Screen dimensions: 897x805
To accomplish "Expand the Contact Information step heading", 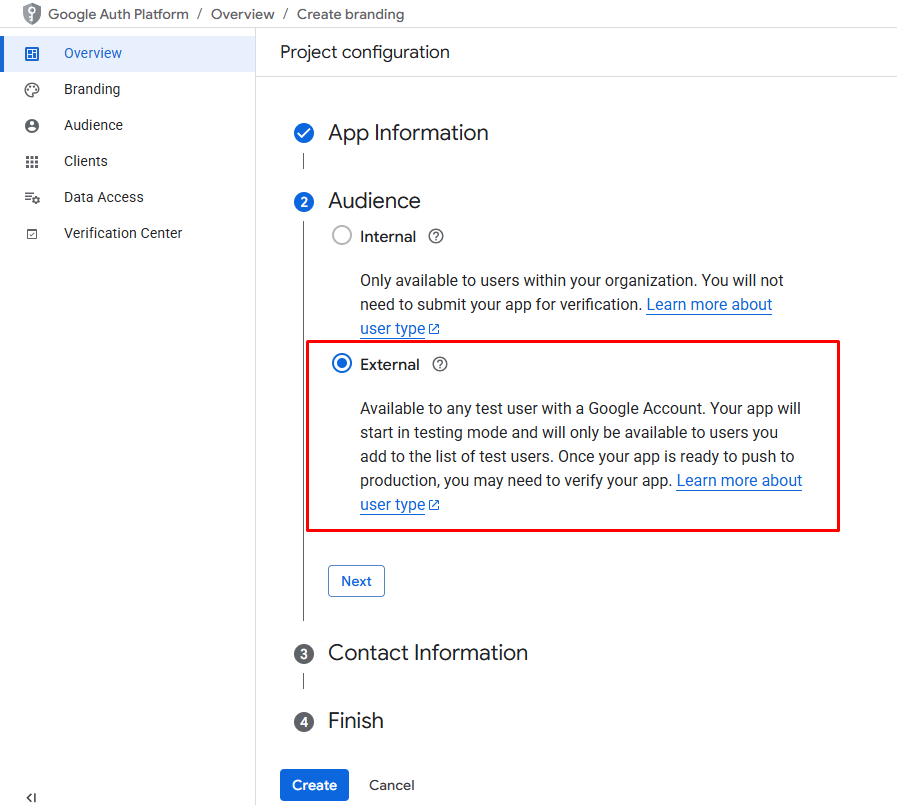I will tap(428, 653).
